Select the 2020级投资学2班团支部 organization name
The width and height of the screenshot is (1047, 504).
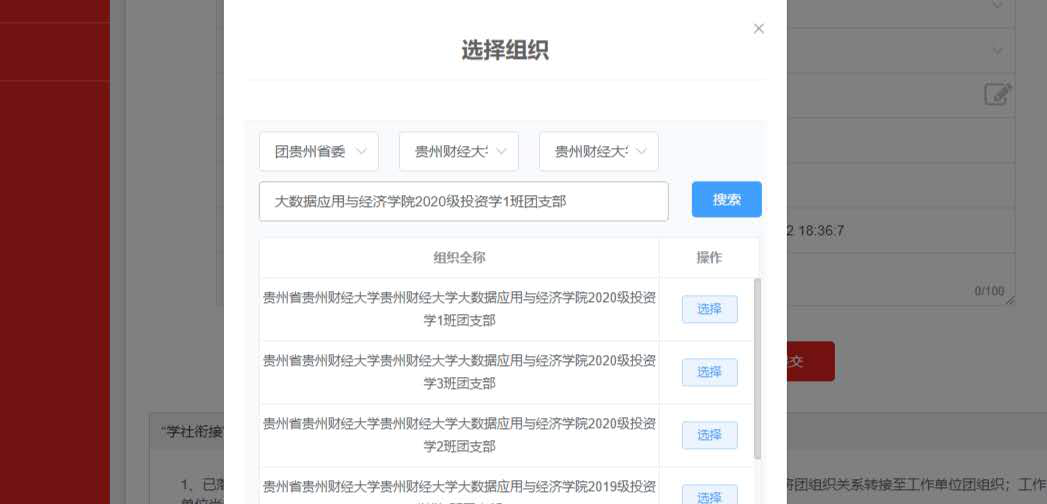[x=459, y=435]
